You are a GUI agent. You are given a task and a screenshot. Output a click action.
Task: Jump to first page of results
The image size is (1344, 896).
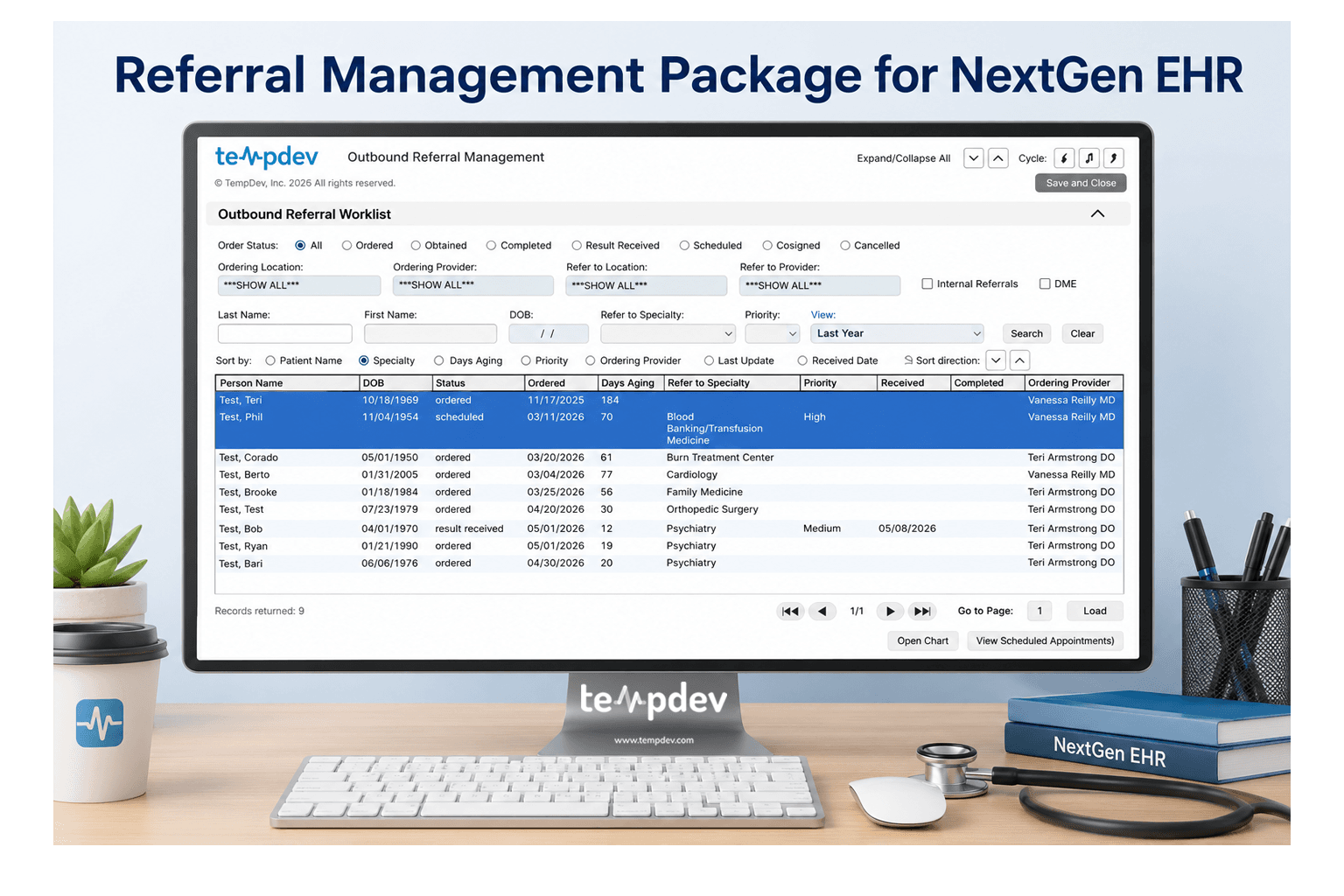pyautogui.click(x=790, y=612)
